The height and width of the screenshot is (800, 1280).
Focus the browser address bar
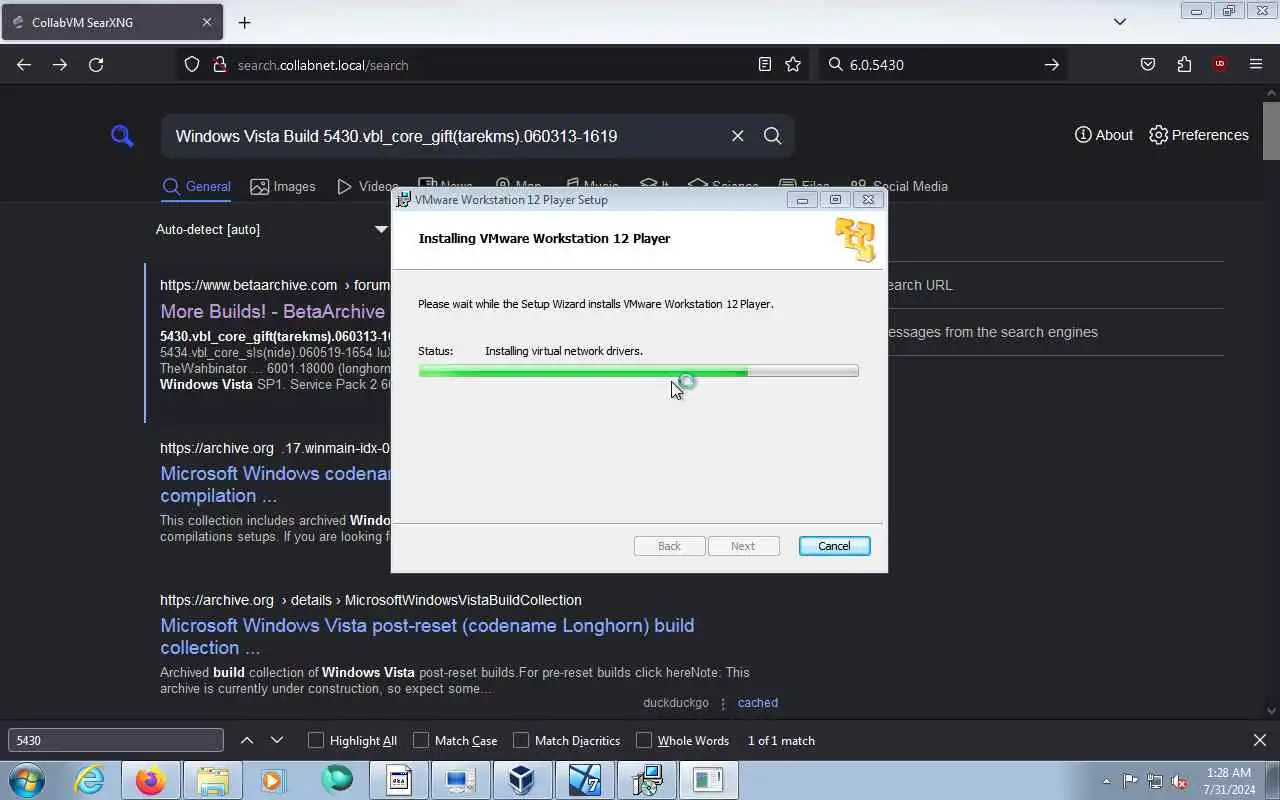click(490, 65)
